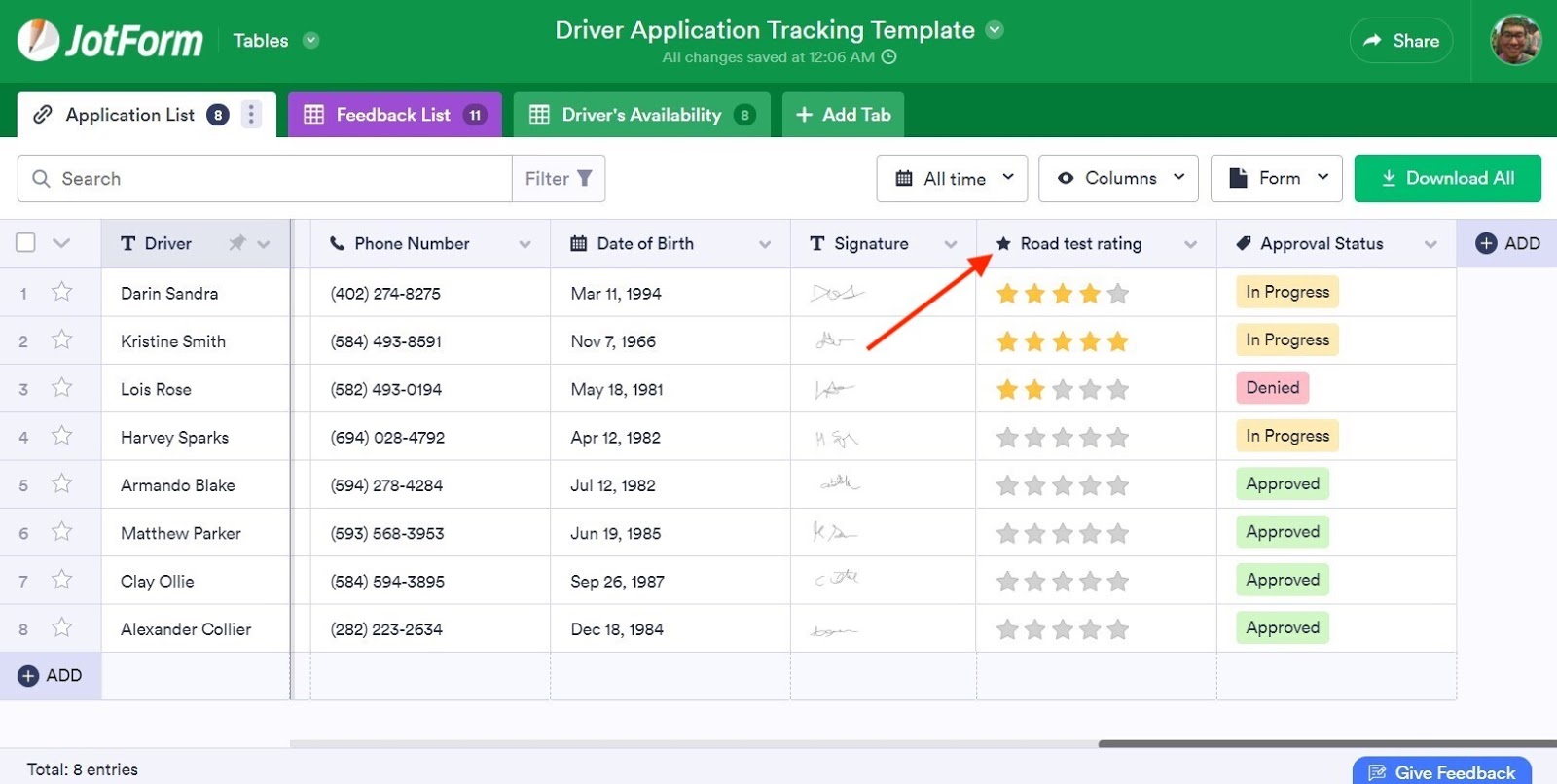Switch to Feedback List tab
The image size is (1557, 784).
point(394,115)
